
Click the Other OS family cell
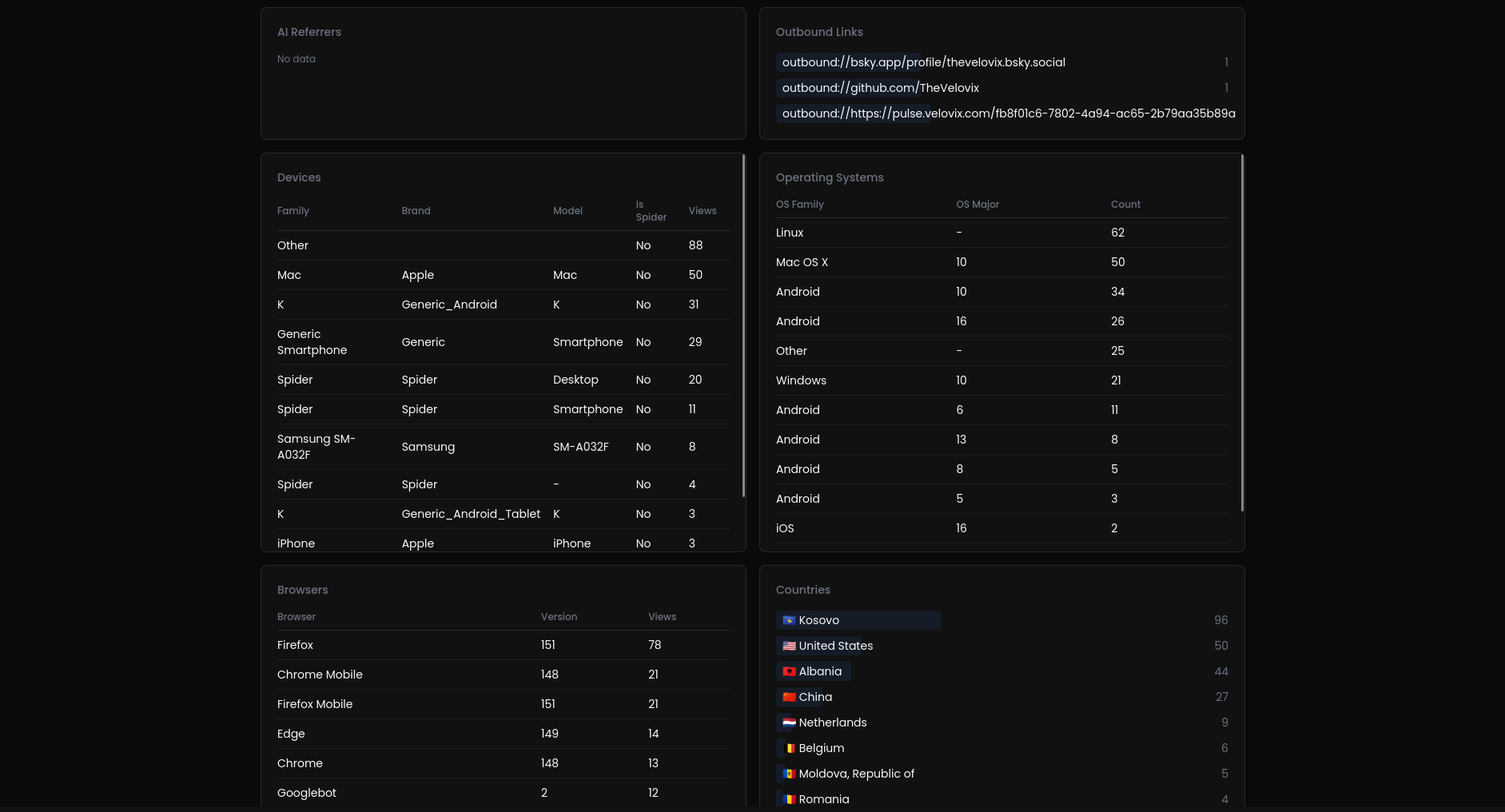click(x=791, y=351)
